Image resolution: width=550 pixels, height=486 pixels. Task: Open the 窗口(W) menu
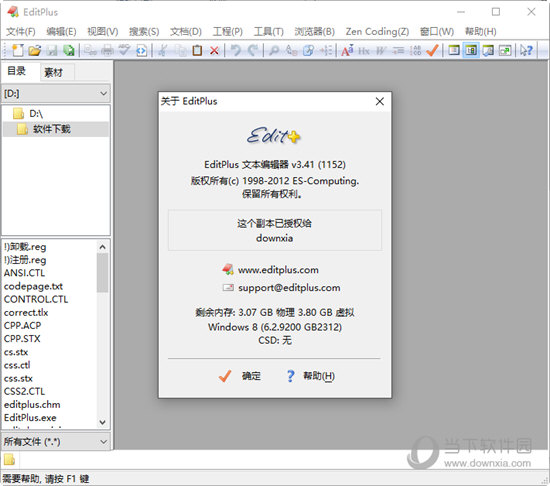[x=437, y=32]
